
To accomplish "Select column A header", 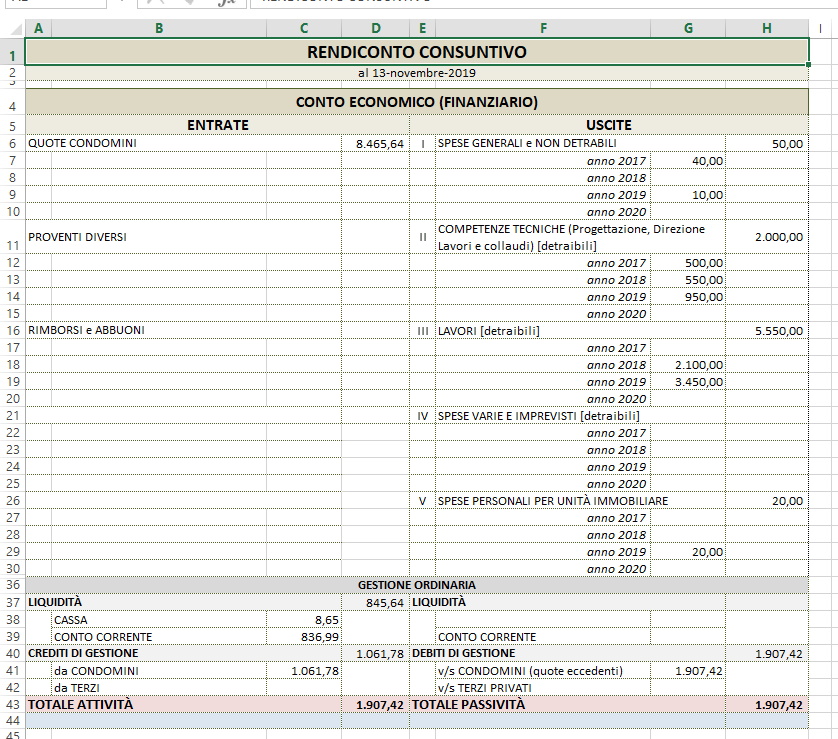I will 38,28.
